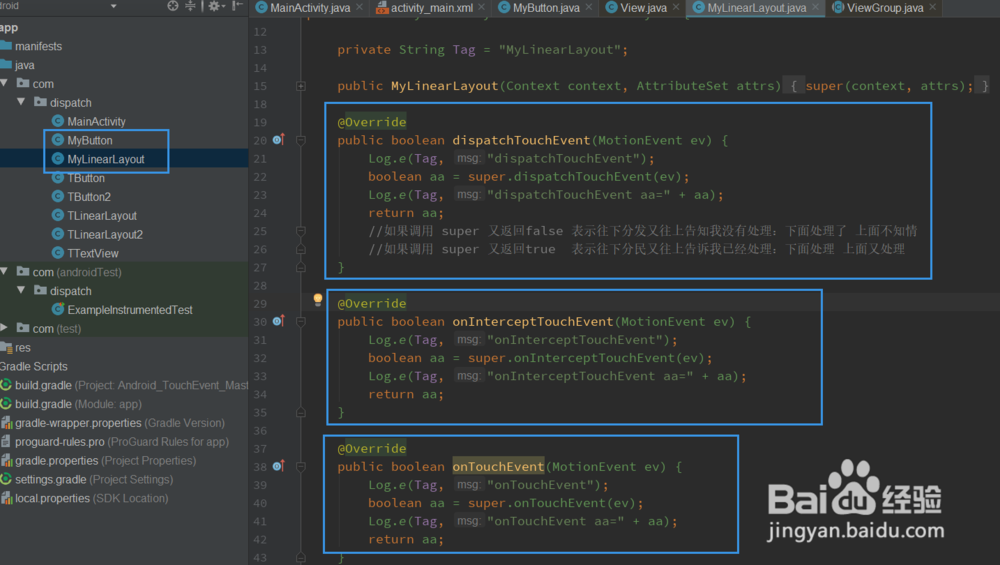
Task: Close the ViewGroup.java tab
Action: click(933, 7)
